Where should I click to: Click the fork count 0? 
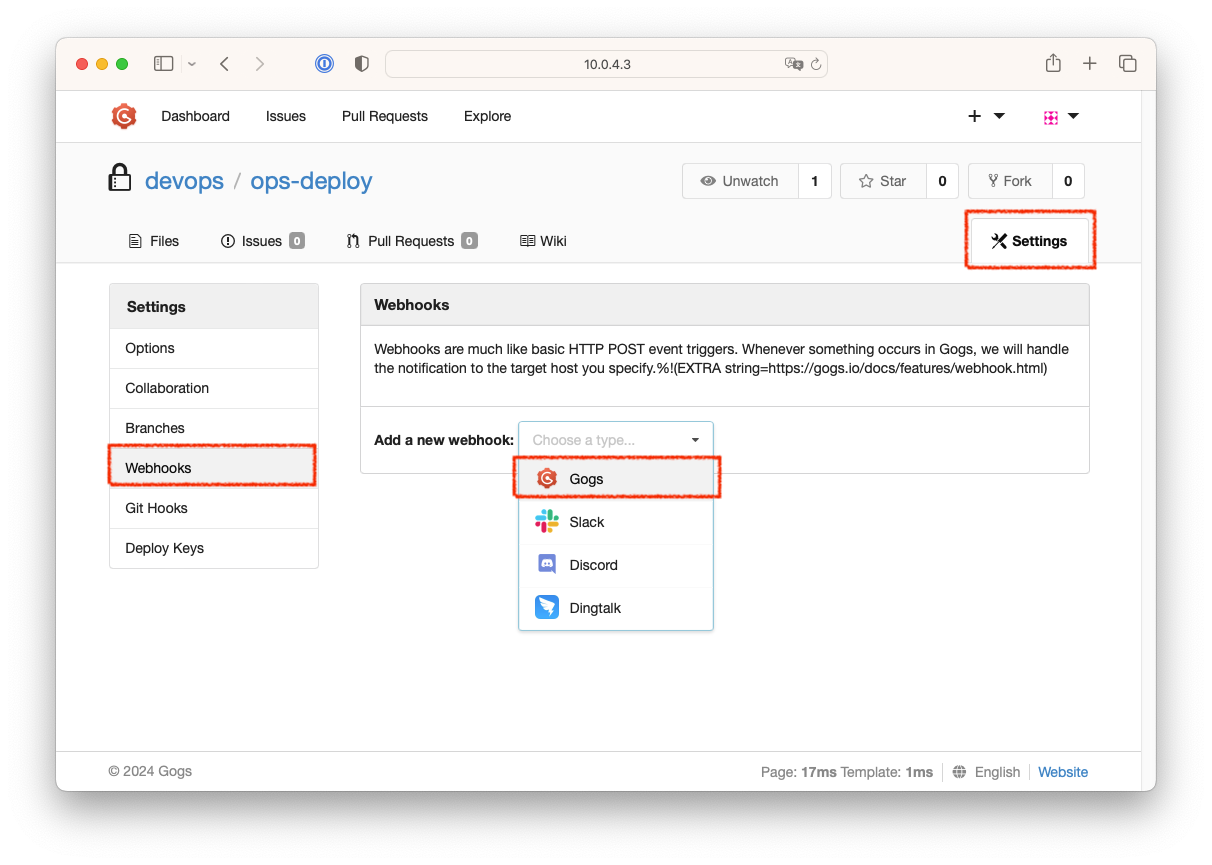tap(1068, 181)
